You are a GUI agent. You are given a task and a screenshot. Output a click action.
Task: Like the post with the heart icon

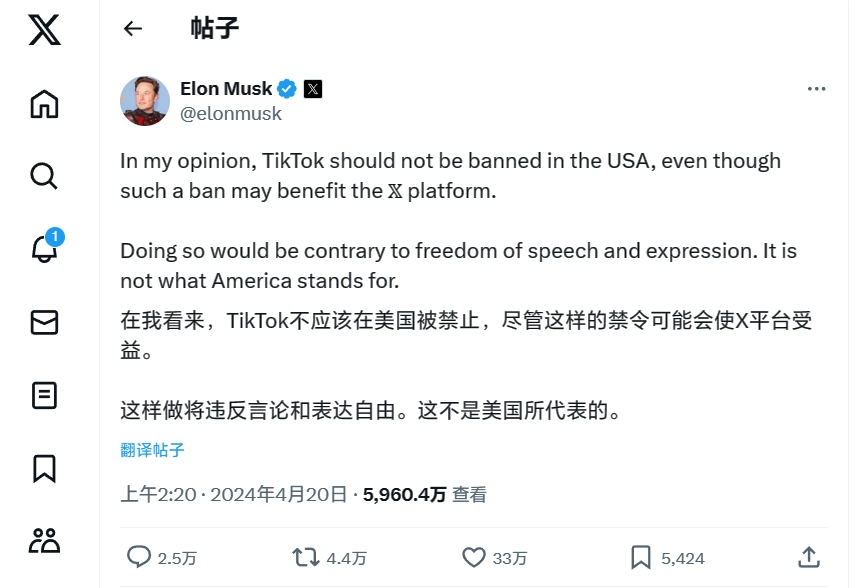(x=474, y=557)
